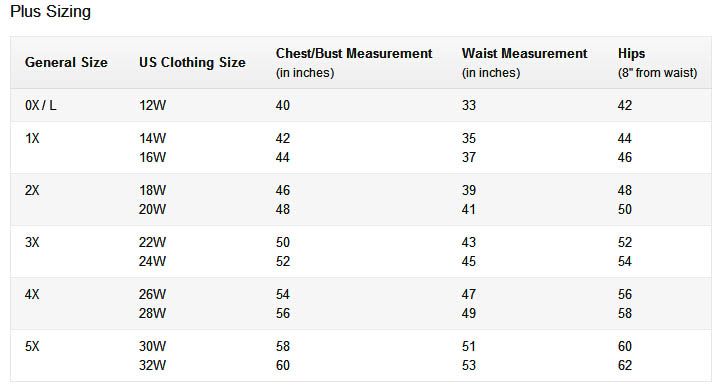Image resolution: width=721 pixels, height=389 pixels.
Task: Click the 4X general size cell
Action: point(32,294)
